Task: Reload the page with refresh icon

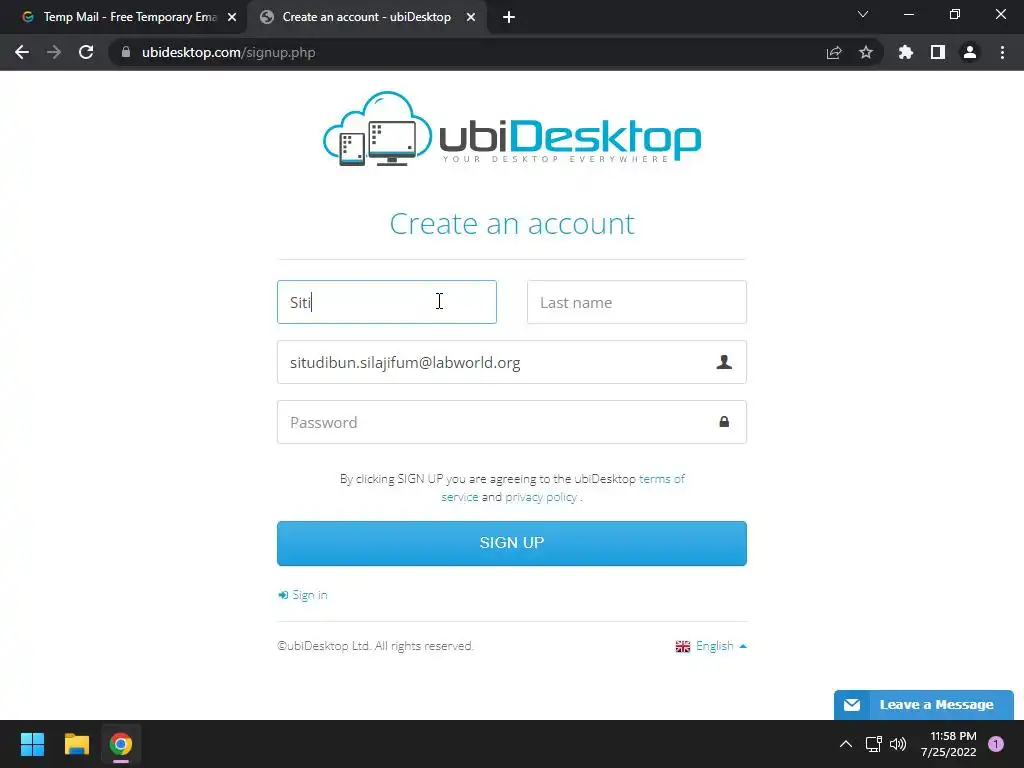Action: point(86,52)
